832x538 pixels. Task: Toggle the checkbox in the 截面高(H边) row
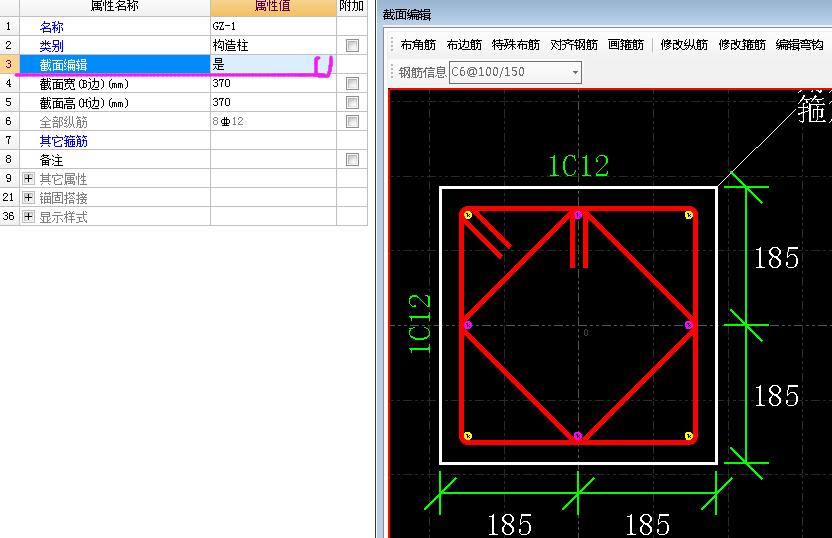click(x=352, y=102)
